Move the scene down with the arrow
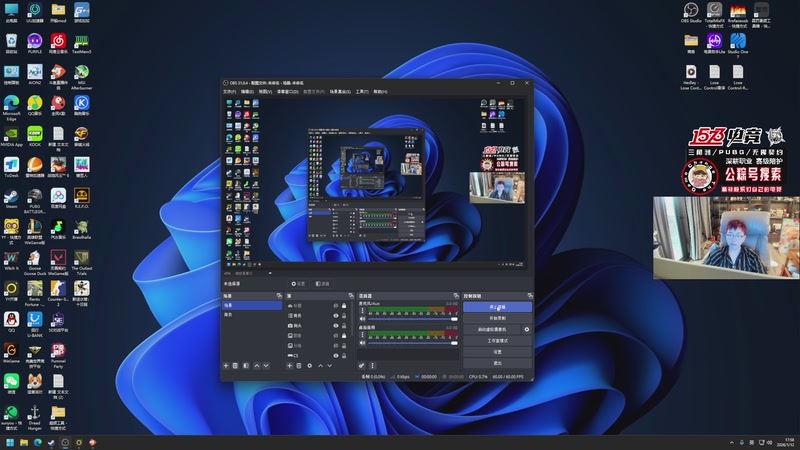The image size is (800, 450). [x=266, y=366]
